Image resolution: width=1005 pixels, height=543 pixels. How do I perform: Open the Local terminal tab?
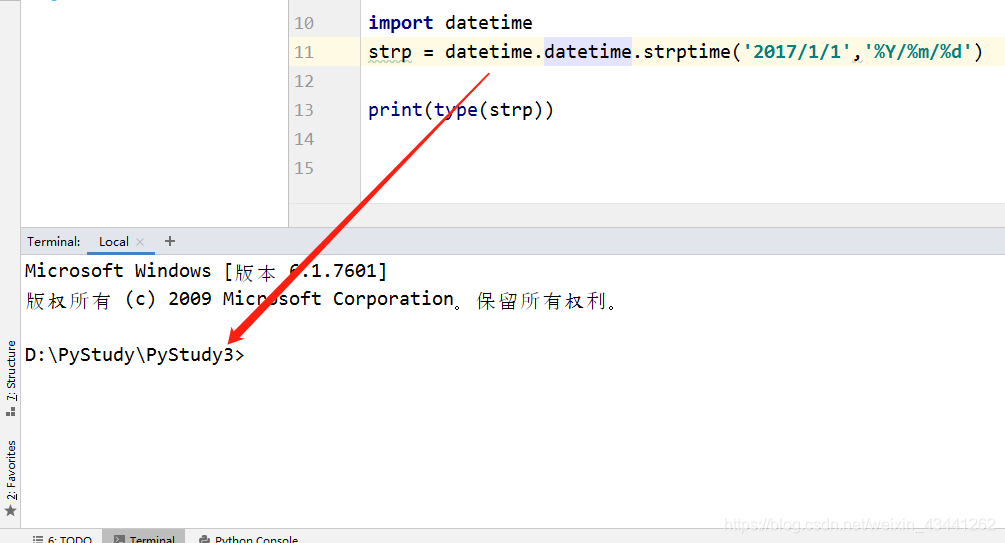[113, 242]
